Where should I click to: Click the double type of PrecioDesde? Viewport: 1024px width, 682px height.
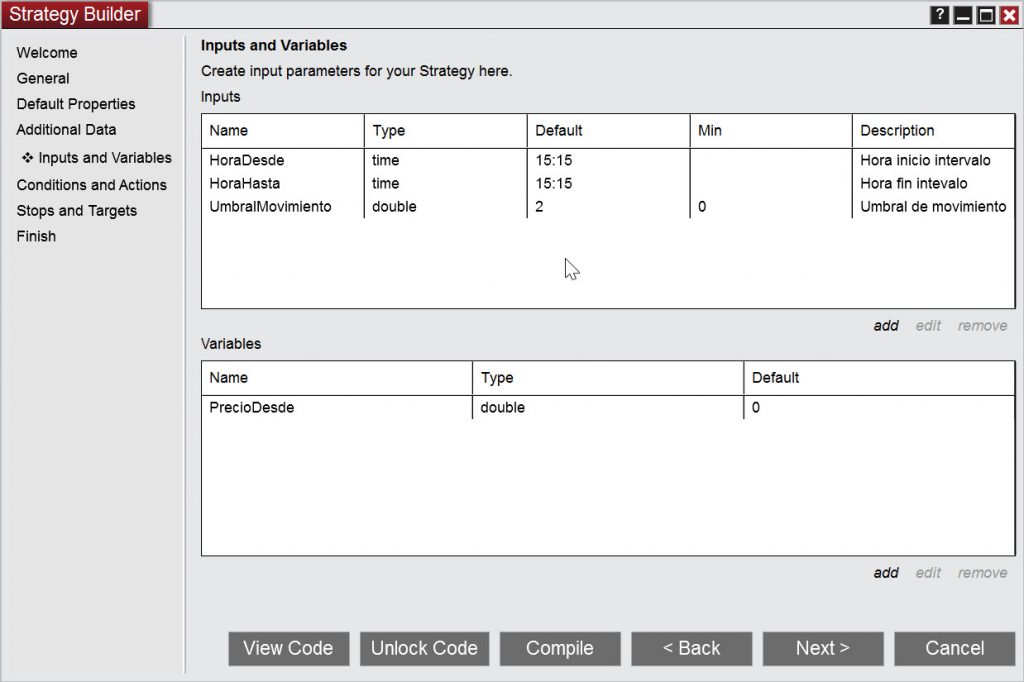pos(503,407)
